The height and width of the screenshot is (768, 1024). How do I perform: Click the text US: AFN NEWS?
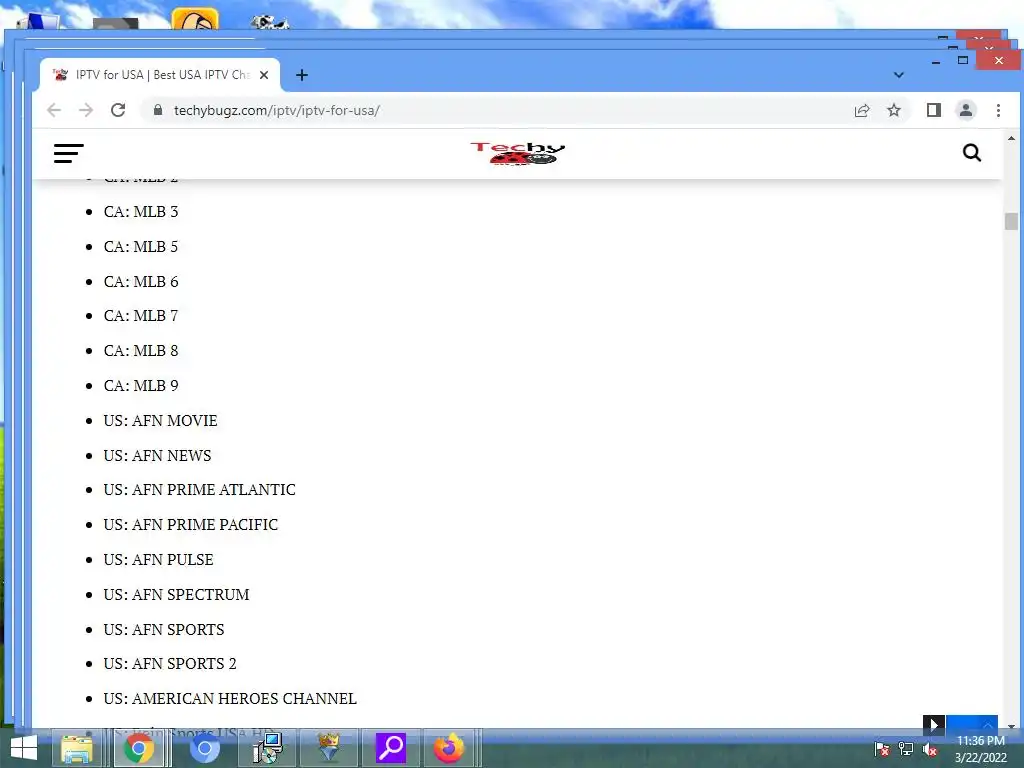point(157,455)
